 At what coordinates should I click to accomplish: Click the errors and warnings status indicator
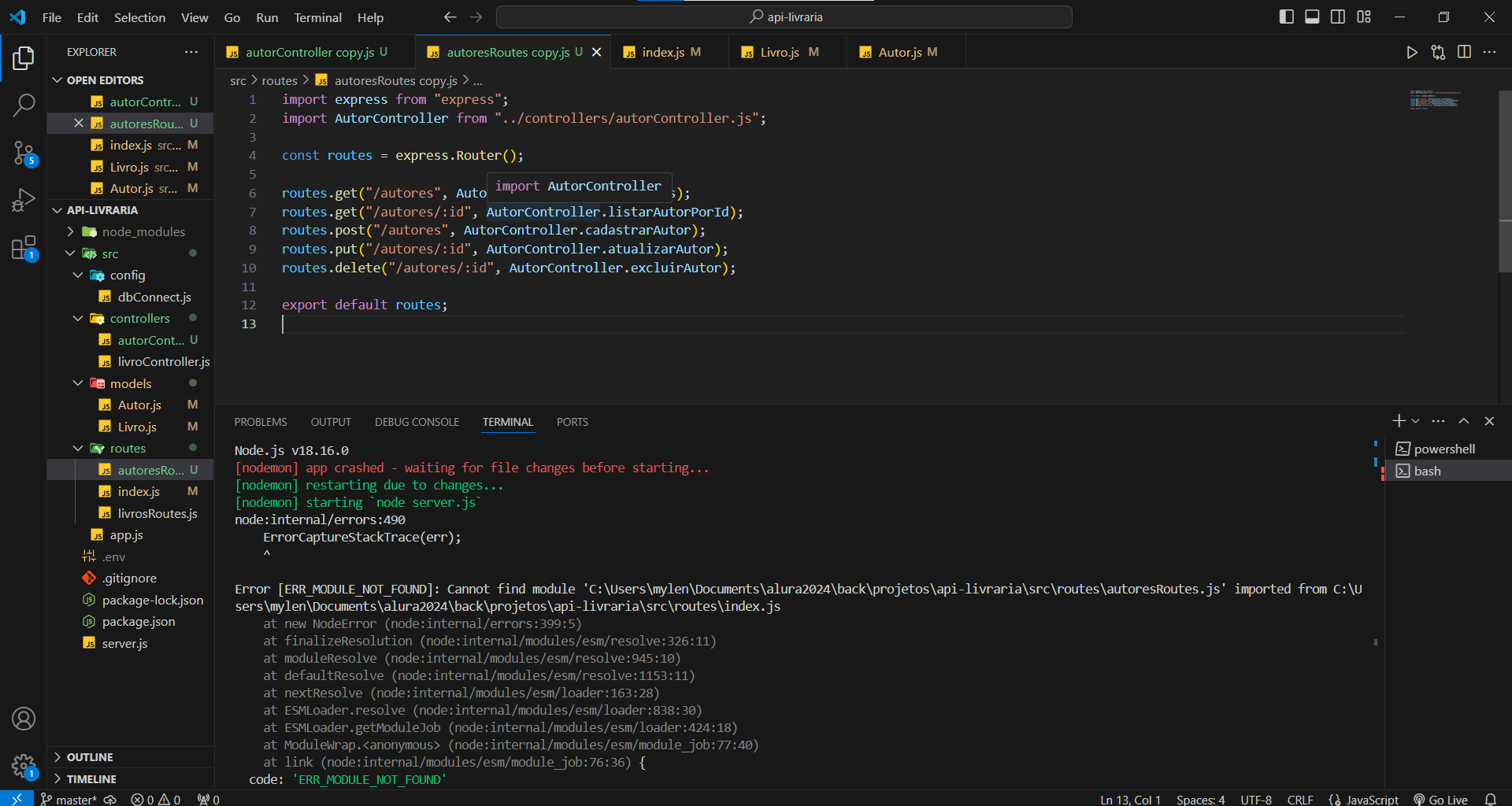(156, 799)
